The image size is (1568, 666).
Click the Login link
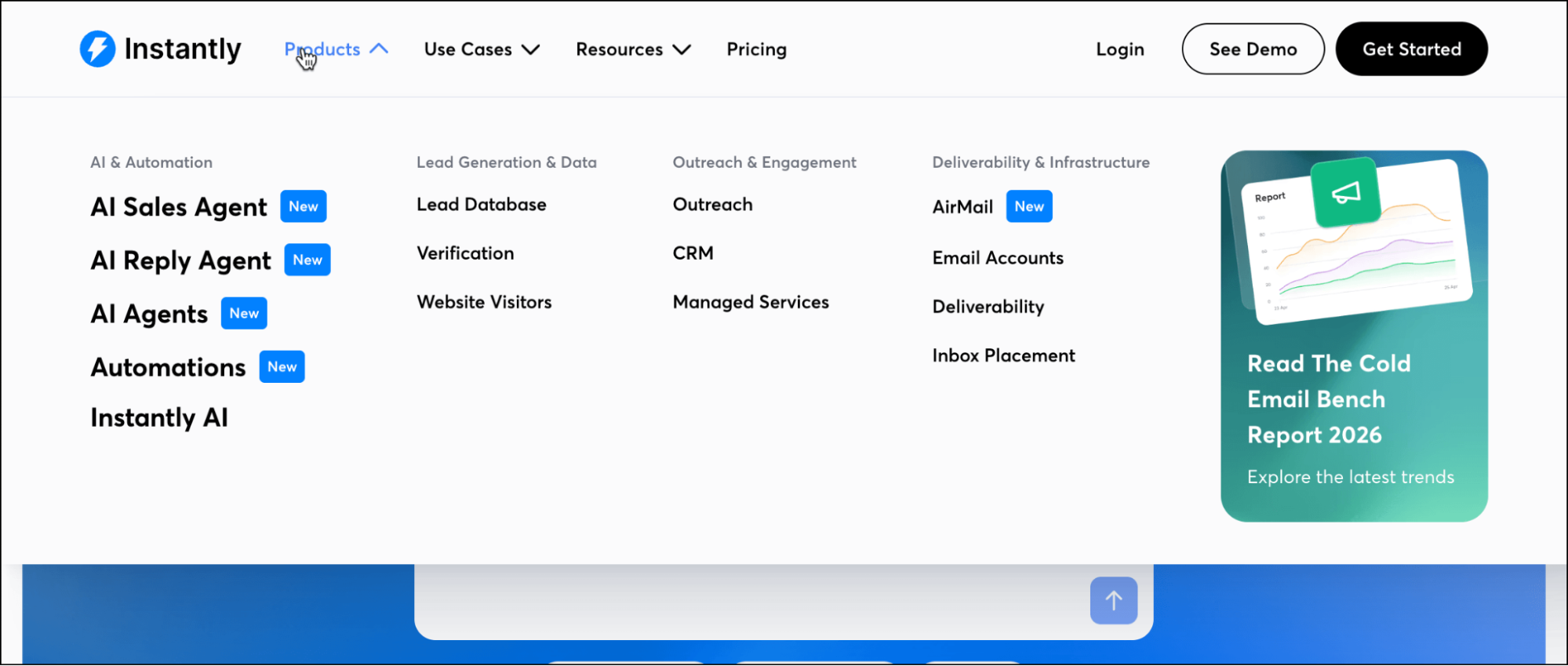1120,49
